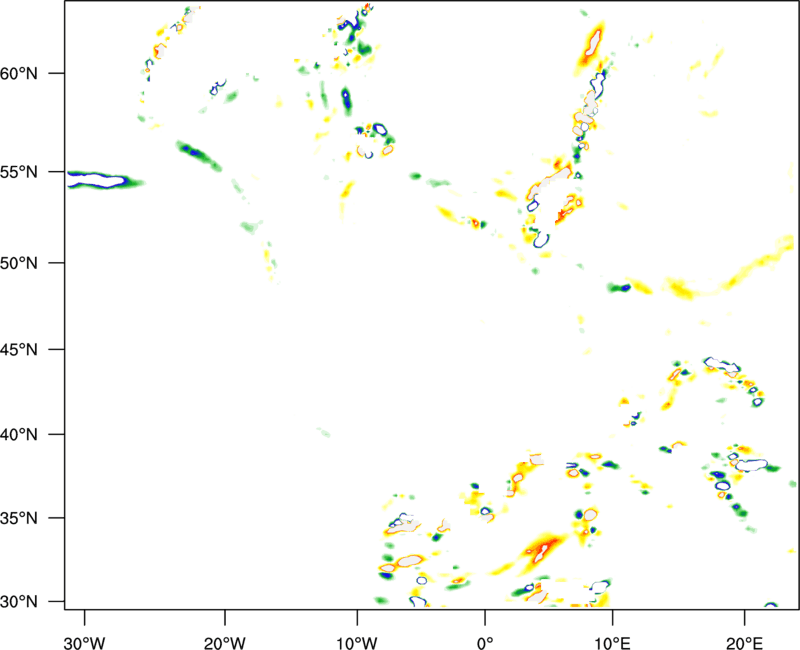
Task: Click the 20°E longitude label
Action: [x=744, y=643]
